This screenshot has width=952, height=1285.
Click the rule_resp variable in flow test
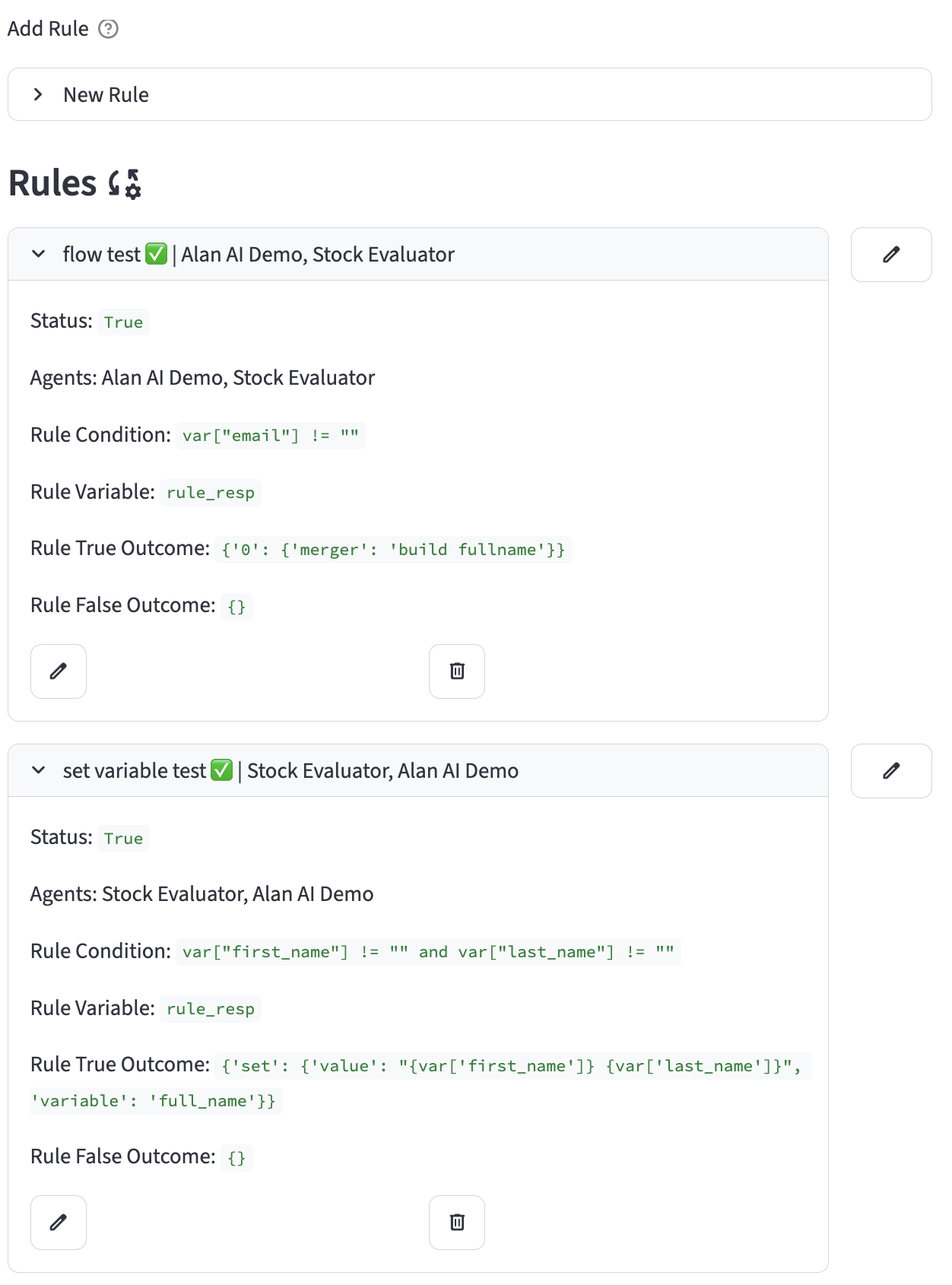point(210,493)
